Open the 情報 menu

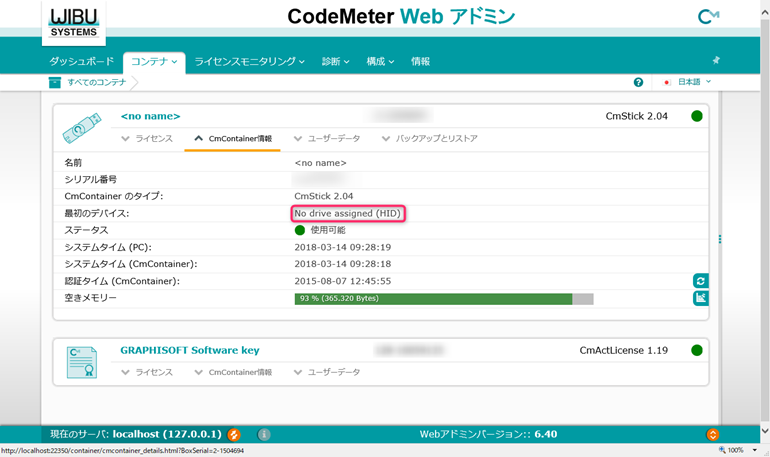(420, 61)
